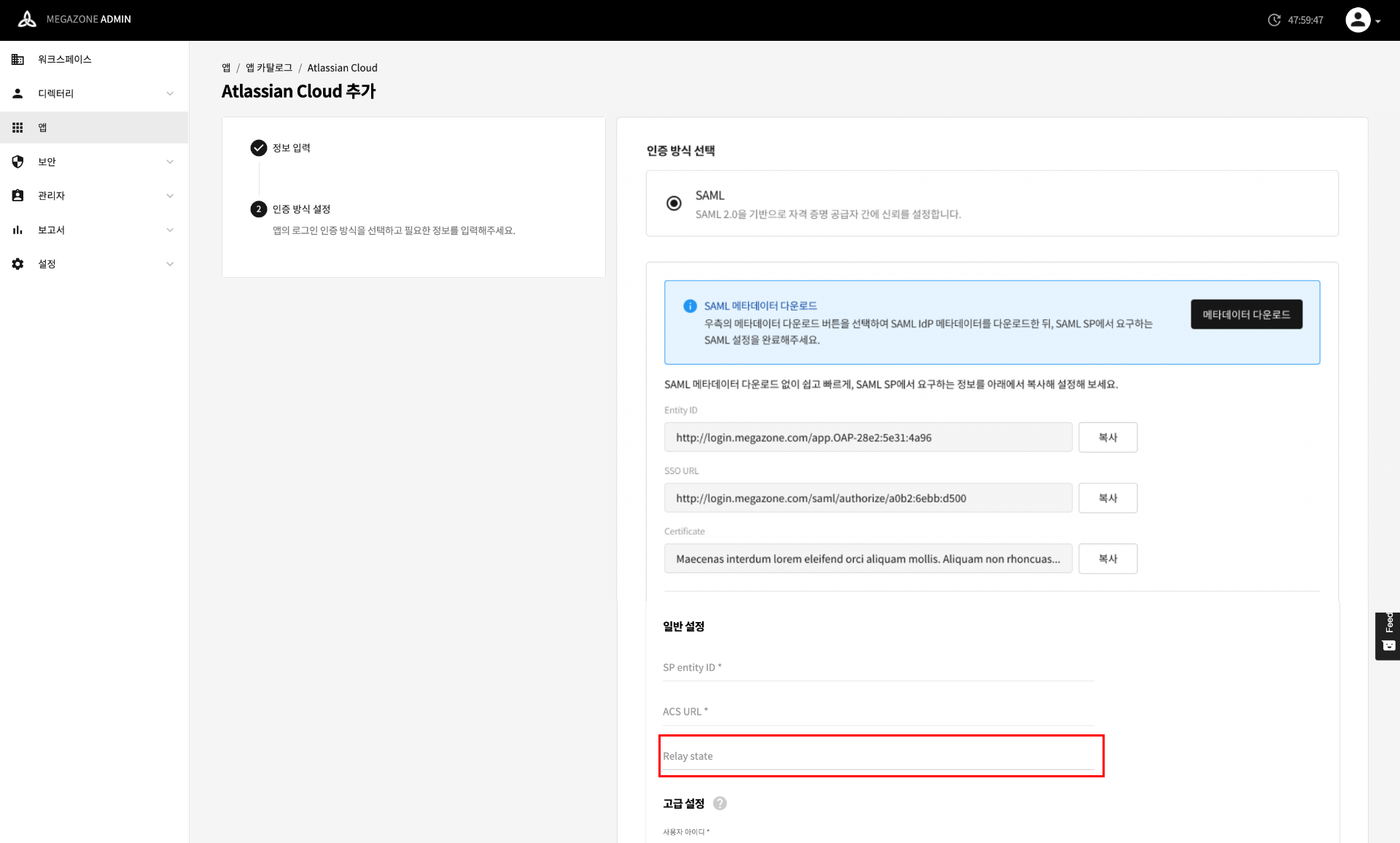
Task: Click the SSO URL value field
Action: [868, 498]
